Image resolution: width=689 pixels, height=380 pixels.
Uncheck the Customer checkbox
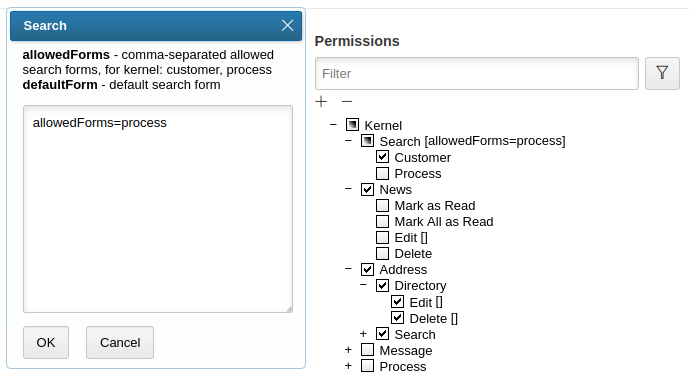[x=382, y=157]
